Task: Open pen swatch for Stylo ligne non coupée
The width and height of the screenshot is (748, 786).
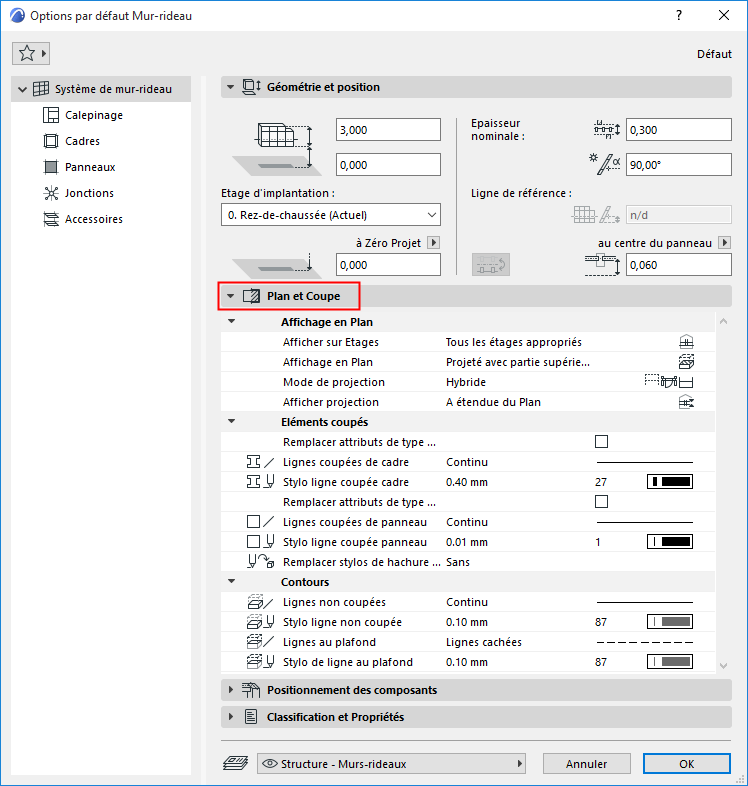Action: [670, 622]
